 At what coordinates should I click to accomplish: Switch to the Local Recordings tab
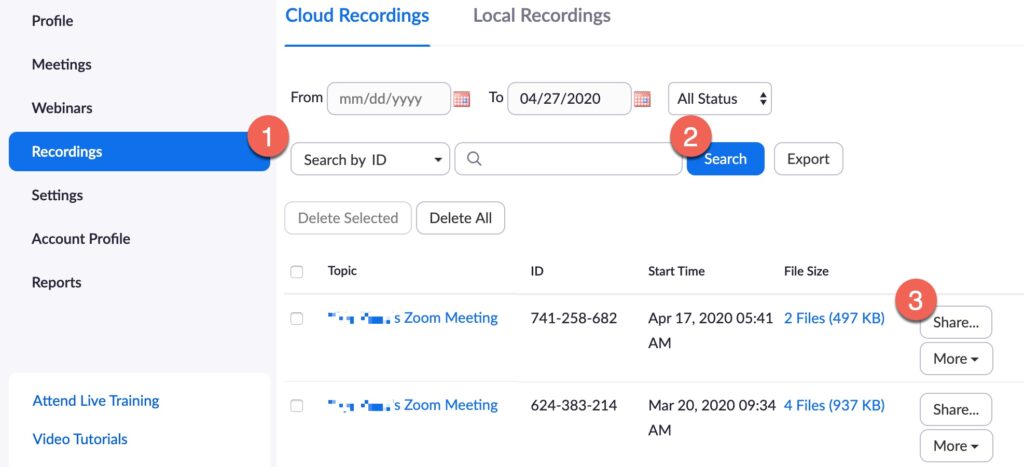pos(542,16)
